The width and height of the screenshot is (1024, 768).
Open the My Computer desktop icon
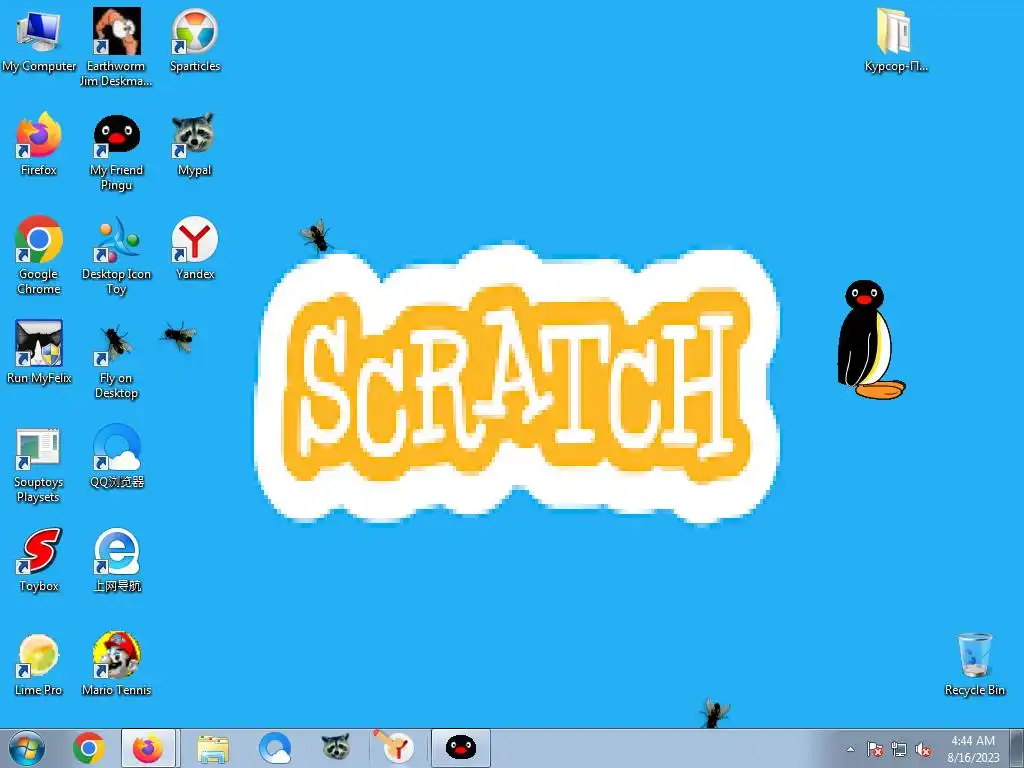point(39,40)
